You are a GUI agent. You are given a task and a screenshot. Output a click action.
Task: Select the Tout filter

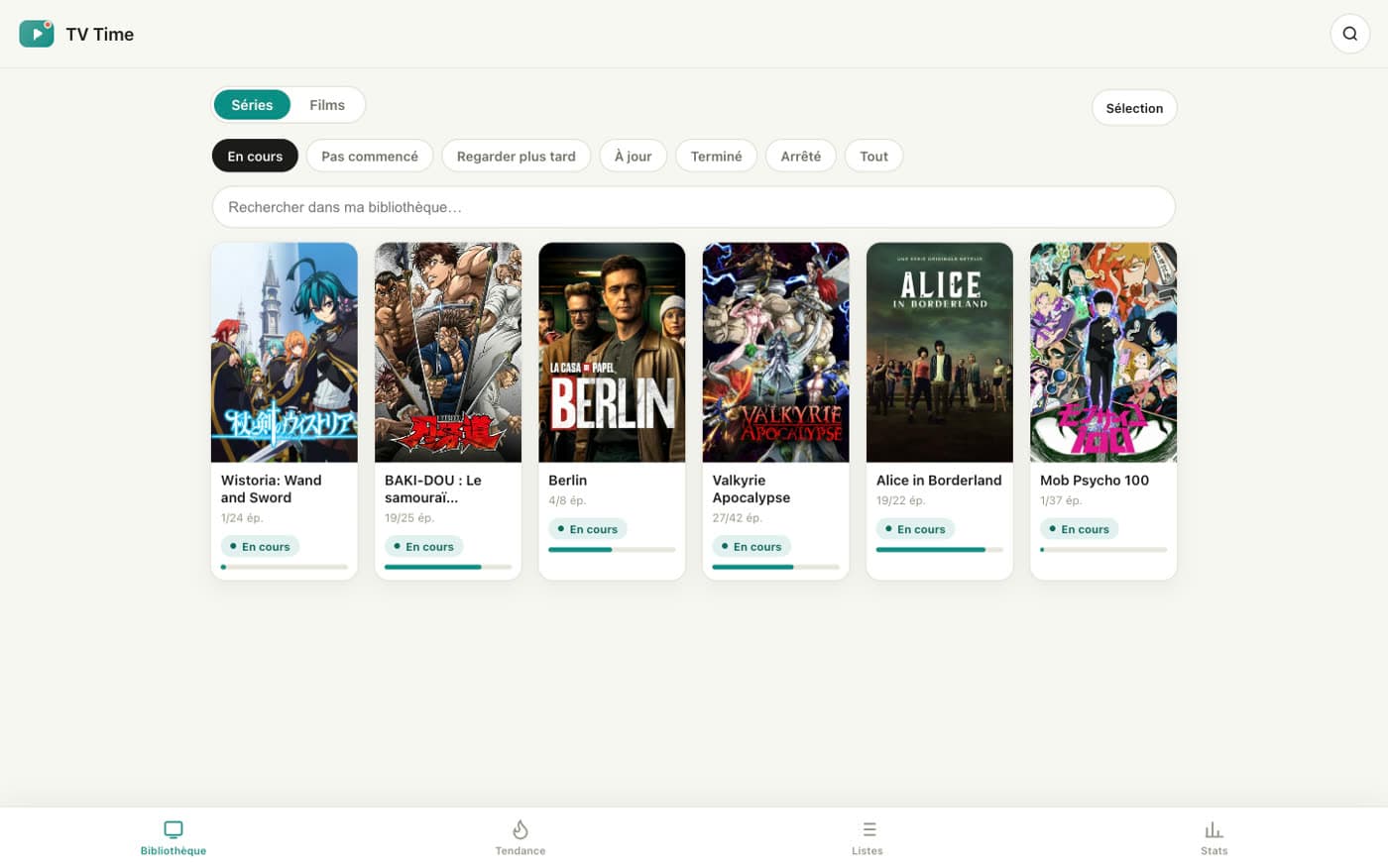point(873,156)
